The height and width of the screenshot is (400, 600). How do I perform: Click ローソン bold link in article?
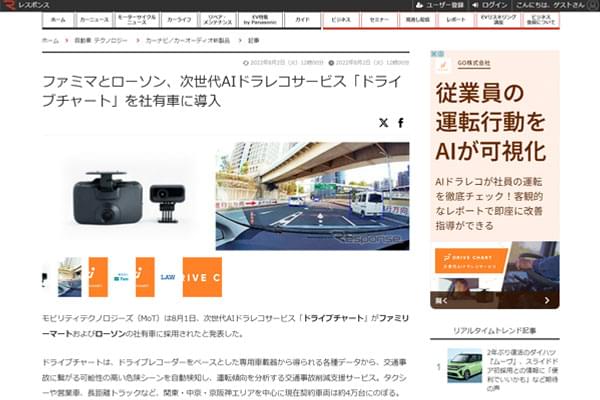click(x=110, y=333)
